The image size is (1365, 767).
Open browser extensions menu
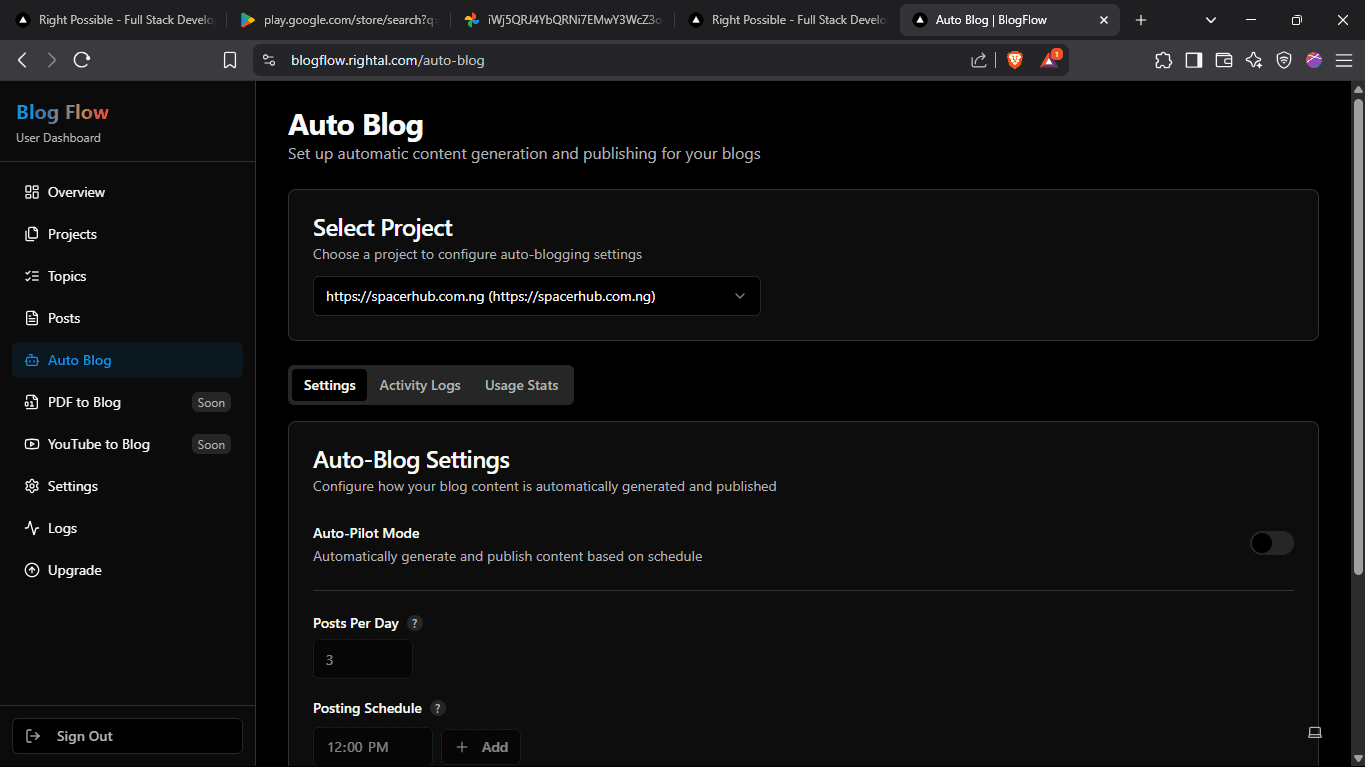pyautogui.click(x=1163, y=60)
